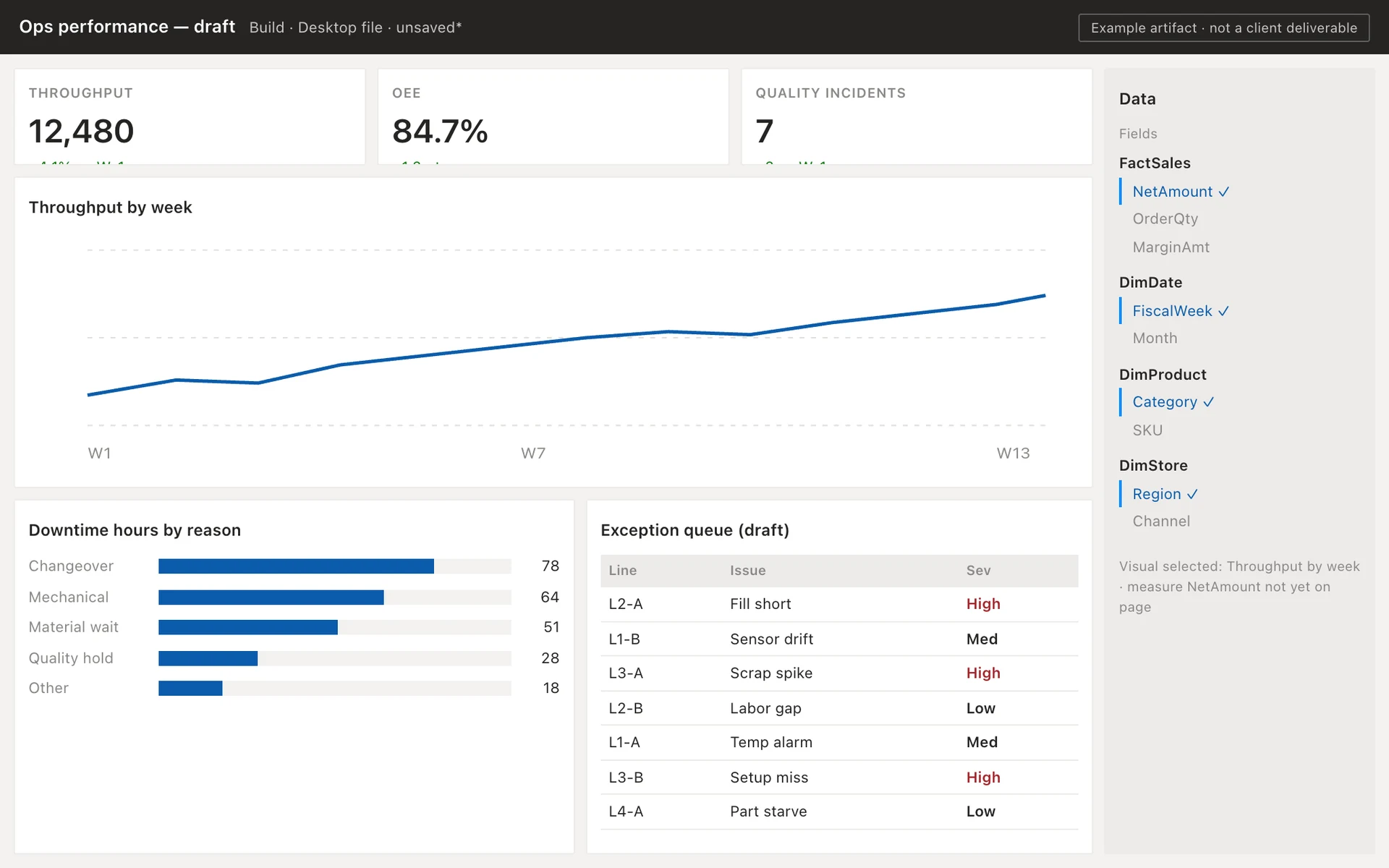Click the W7 axis label
1389x868 pixels.
[x=533, y=454]
